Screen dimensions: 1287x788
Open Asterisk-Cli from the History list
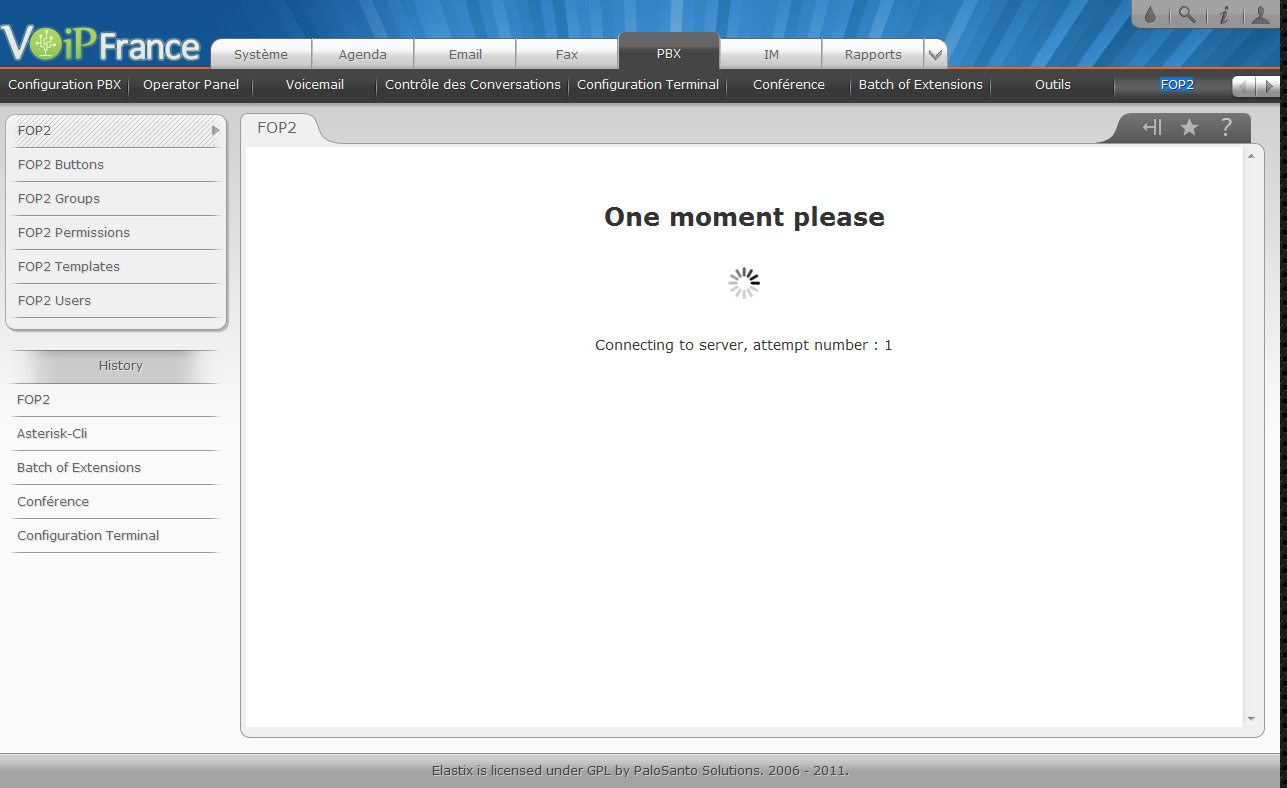click(x=52, y=434)
